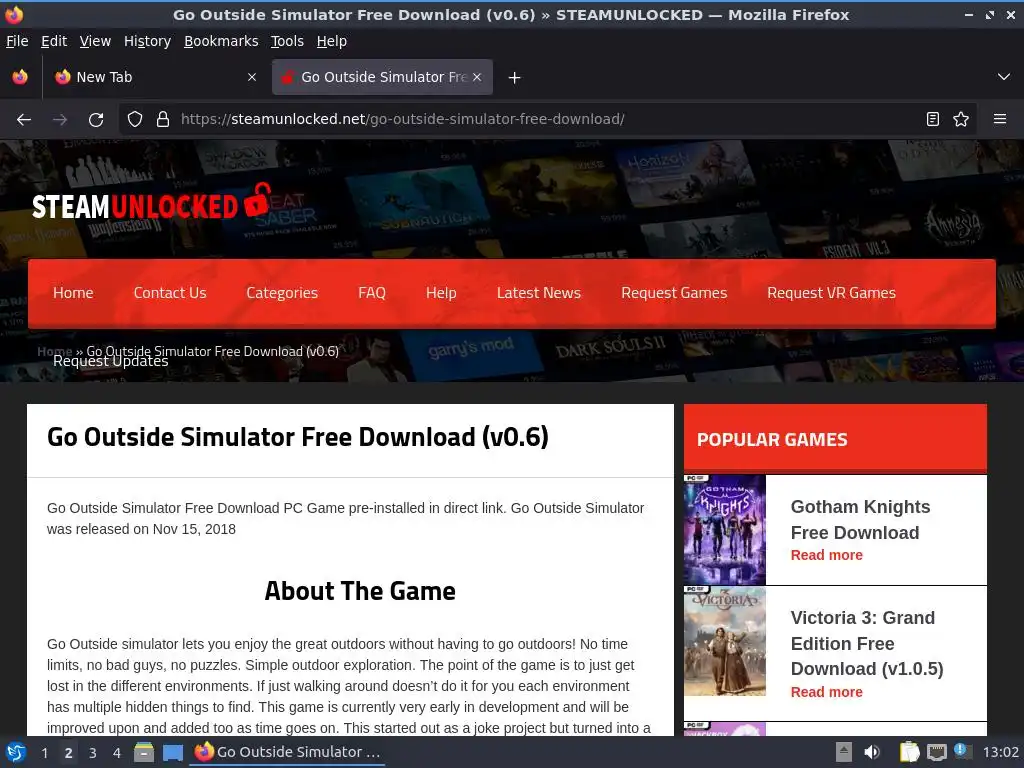Switch to workspace 4
This screenshot has width=1024, height=768.
pyautogui.click(x=116, y=753)
